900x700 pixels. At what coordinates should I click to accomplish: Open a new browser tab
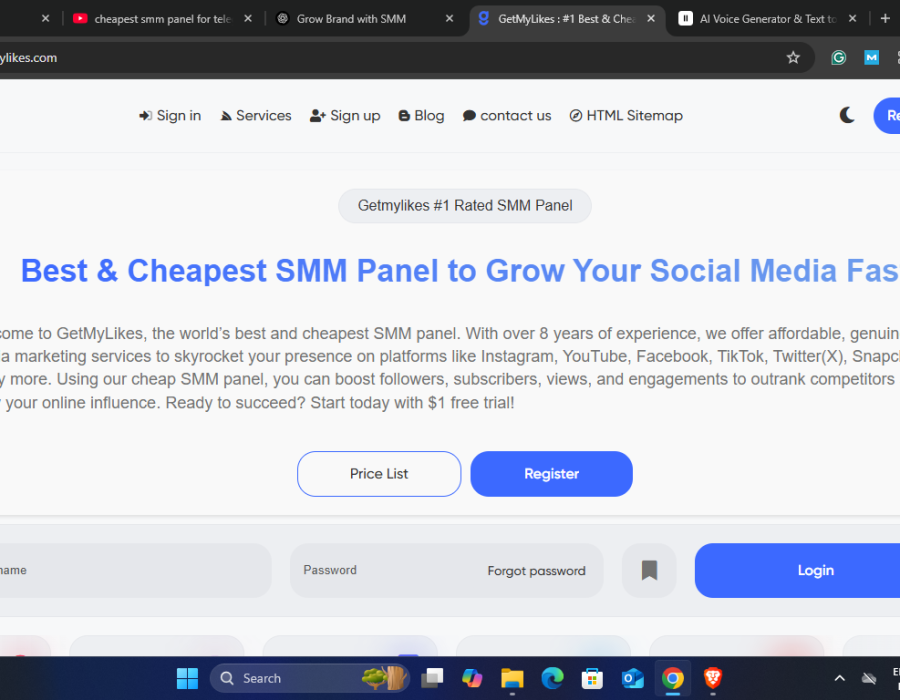pos(884,18)
